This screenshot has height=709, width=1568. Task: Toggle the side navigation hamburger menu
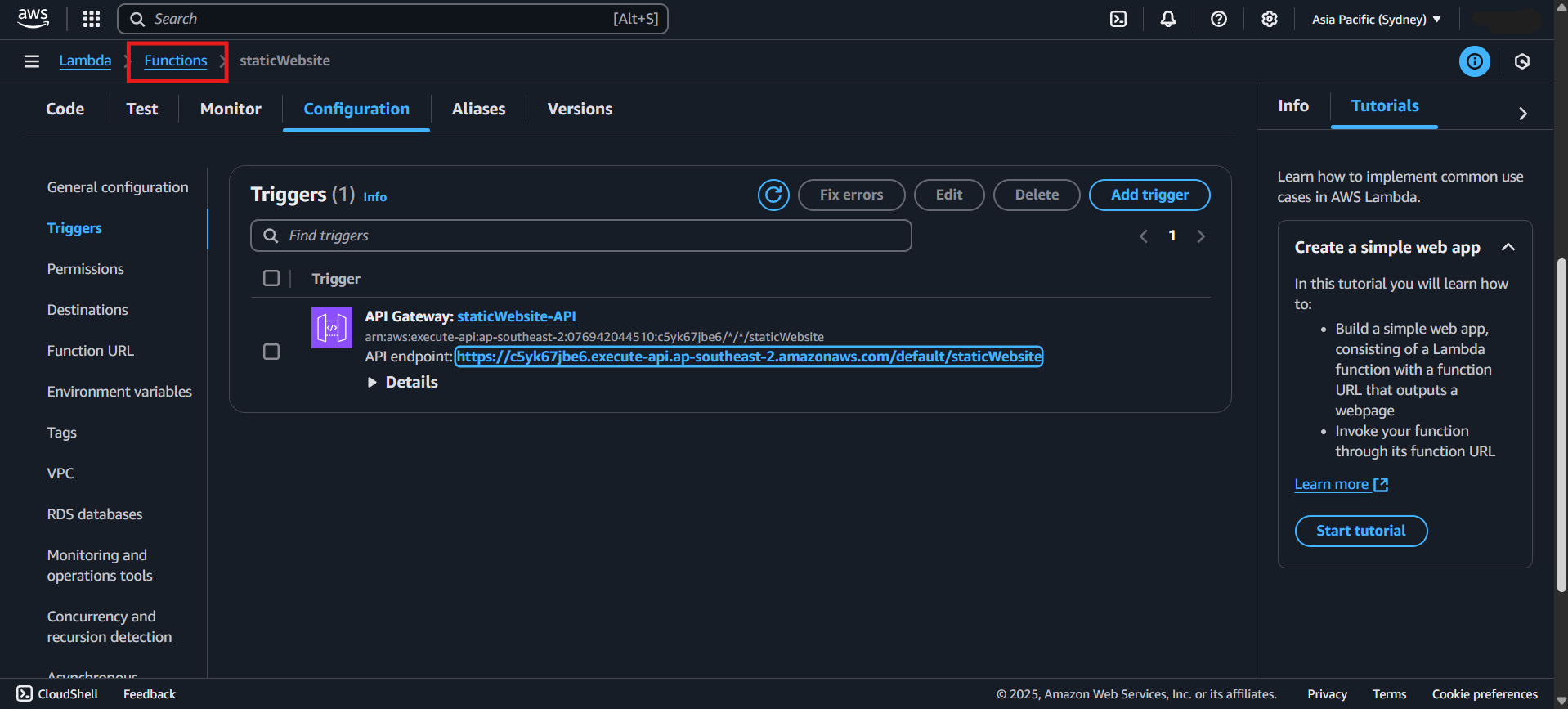click(x=32, y=61)
